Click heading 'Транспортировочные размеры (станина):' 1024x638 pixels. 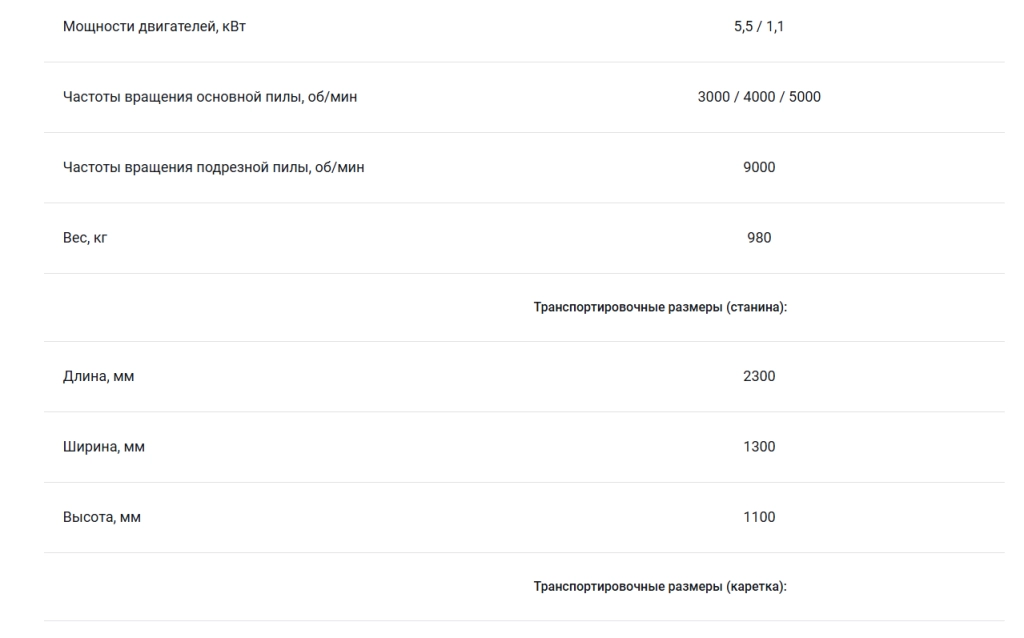[660, 308]
